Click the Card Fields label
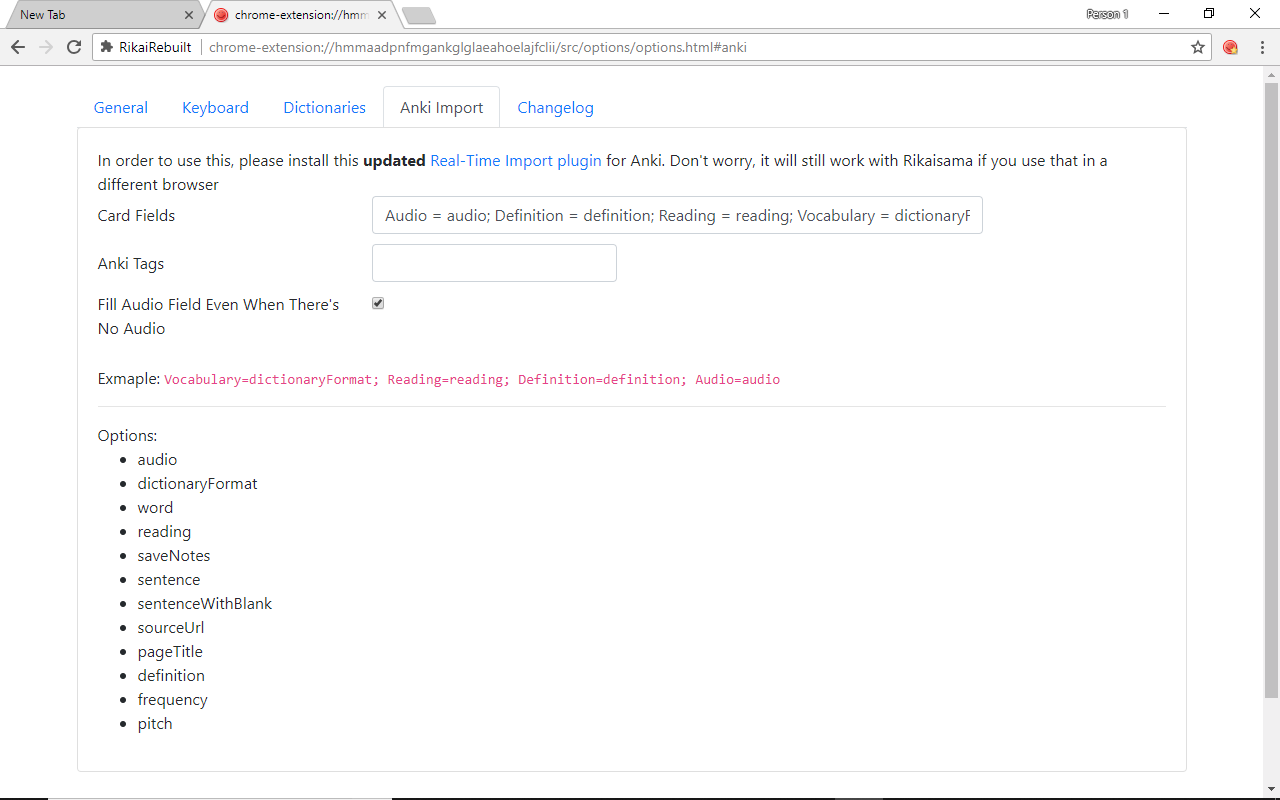This screenshot has width=1280, height=800. [136, 216]
